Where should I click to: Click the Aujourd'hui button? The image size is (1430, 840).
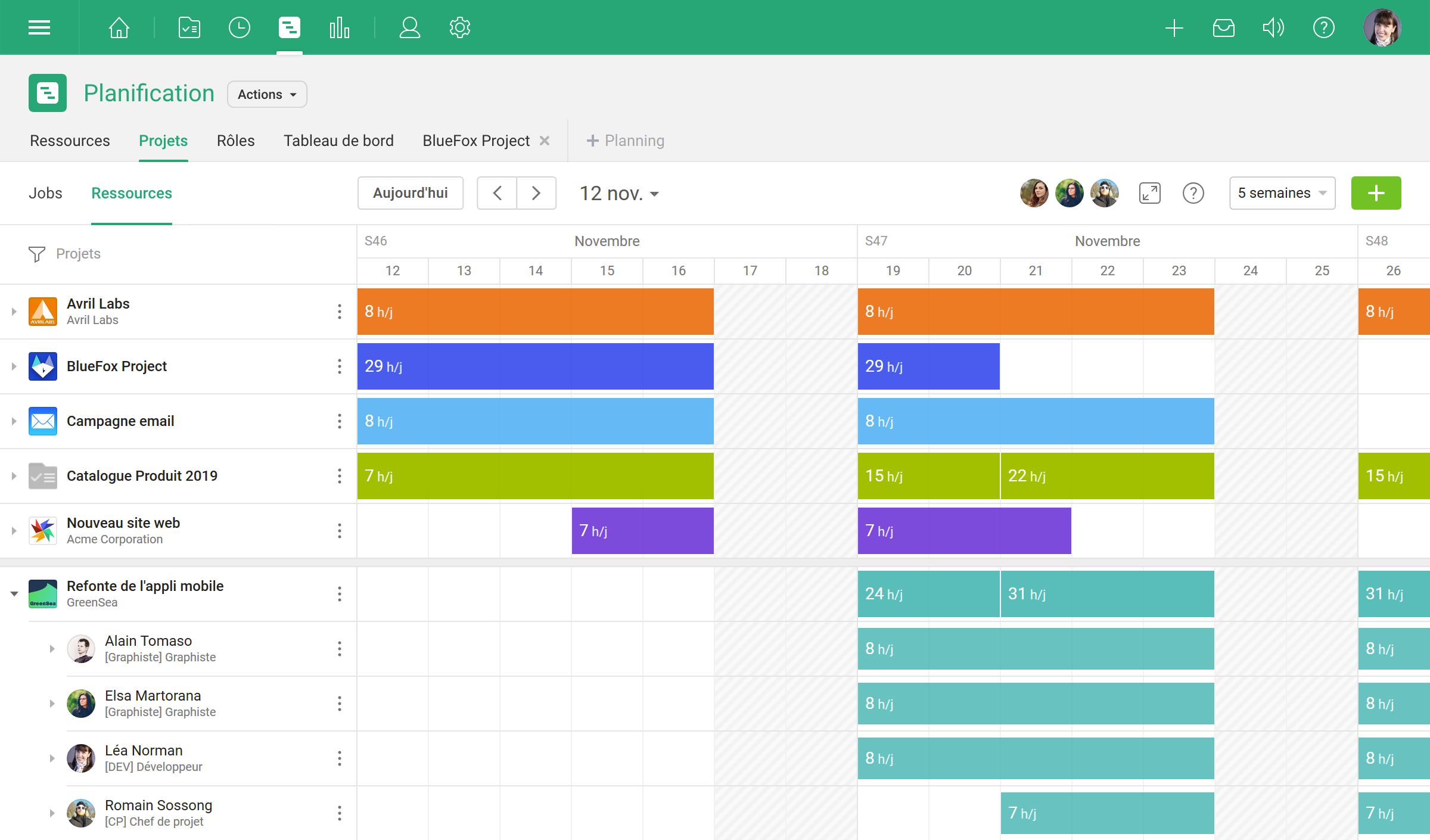click(411, 193)
